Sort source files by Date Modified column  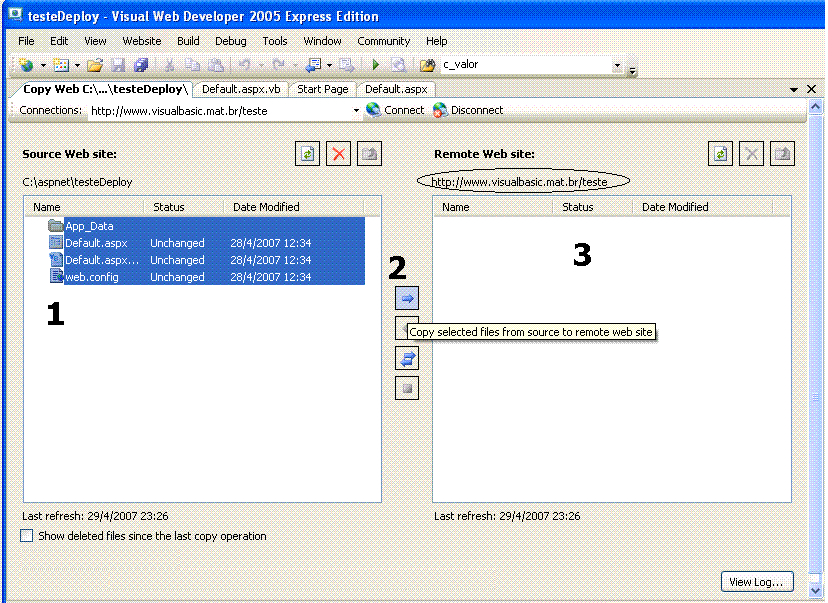266,207
